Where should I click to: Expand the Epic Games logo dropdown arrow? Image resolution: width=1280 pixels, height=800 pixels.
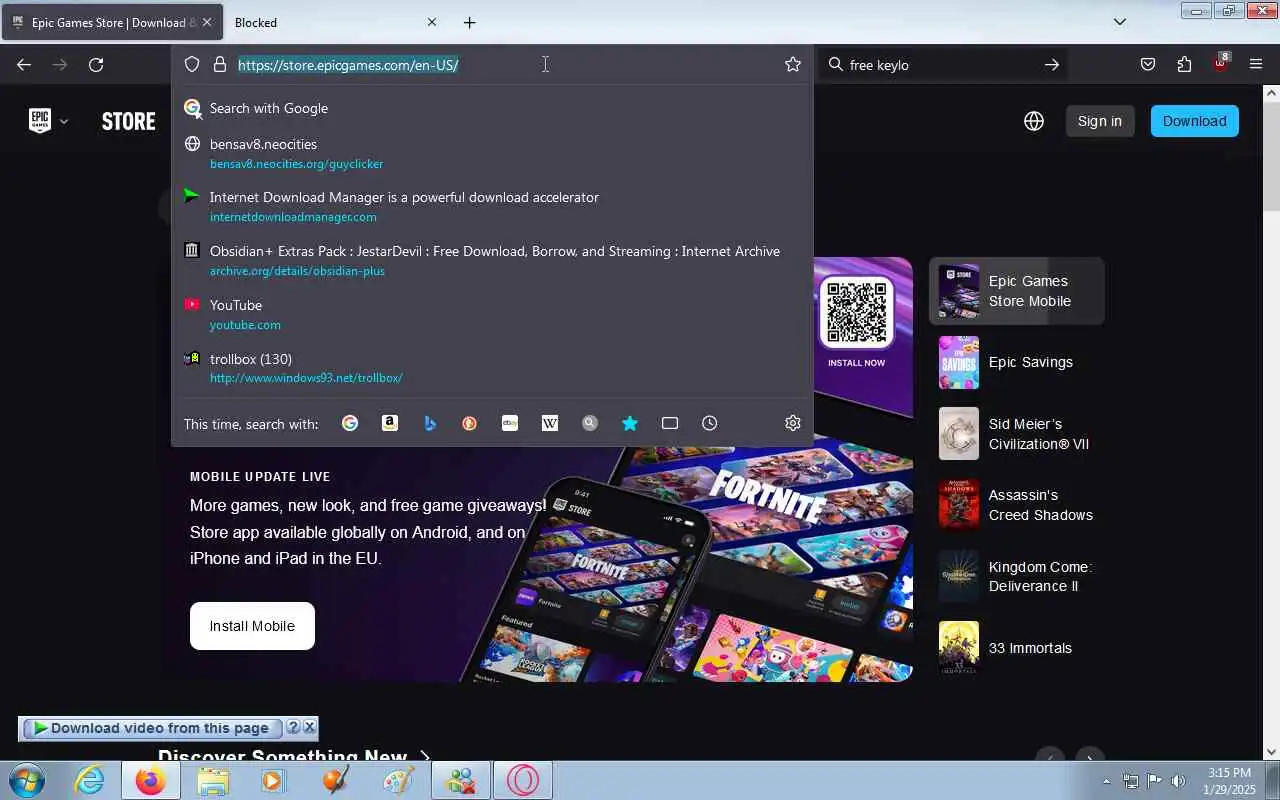click(x=64, y=122)
